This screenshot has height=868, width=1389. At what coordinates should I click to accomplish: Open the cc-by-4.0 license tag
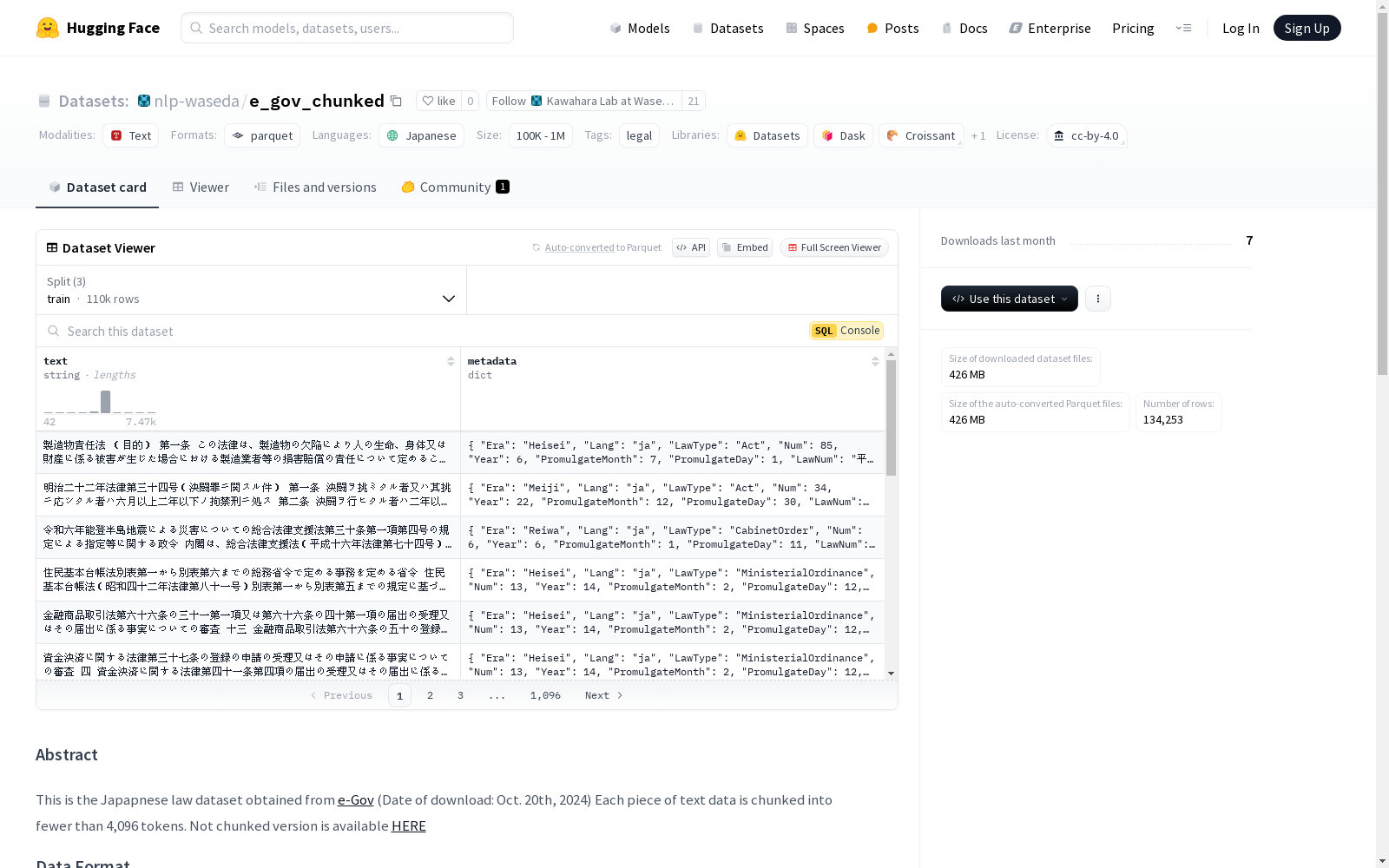1086,135
